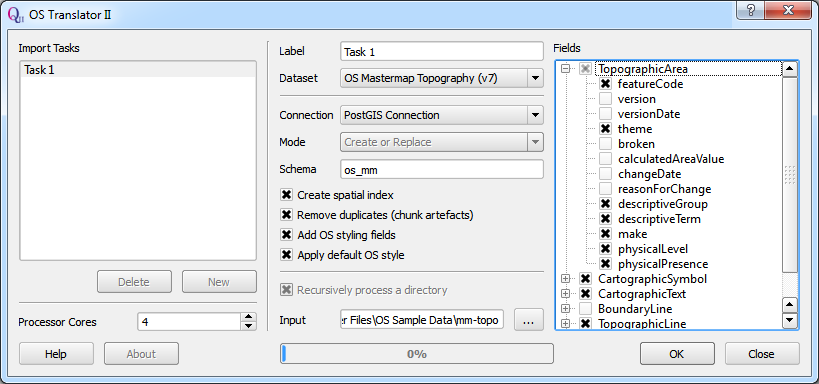Select Task 1 in Import Tasks list
This screenshot has width=819, height=384.
138,70
